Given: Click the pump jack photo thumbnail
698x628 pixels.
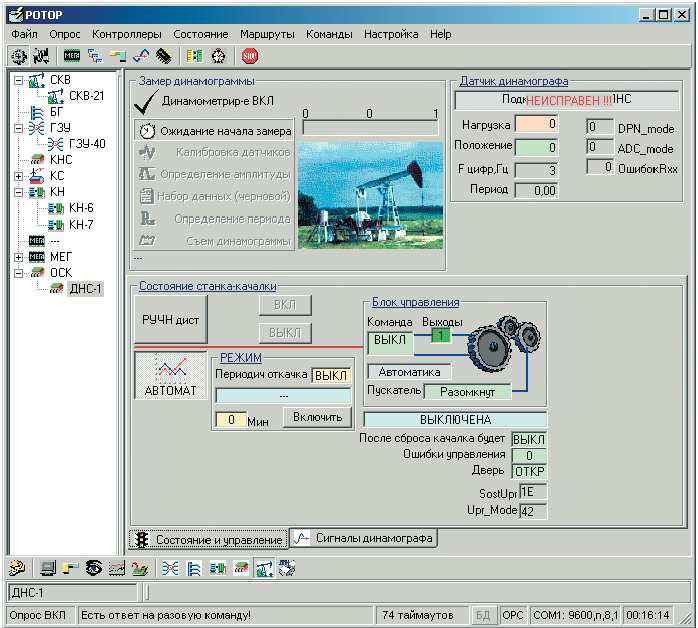Looking at the screenshot, I should coord(370,195).
